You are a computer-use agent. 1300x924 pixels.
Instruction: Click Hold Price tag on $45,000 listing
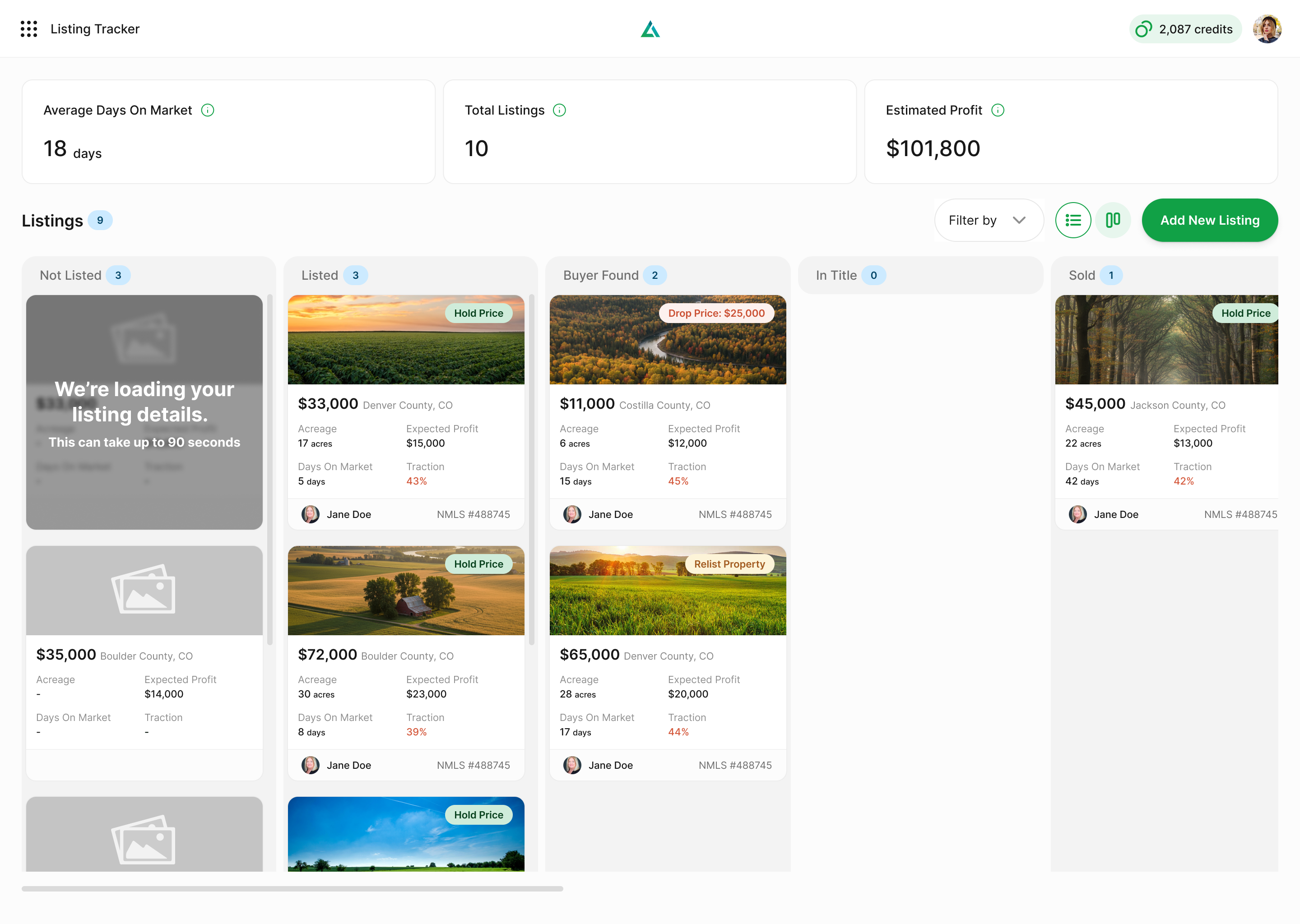tap(1245, 313)
